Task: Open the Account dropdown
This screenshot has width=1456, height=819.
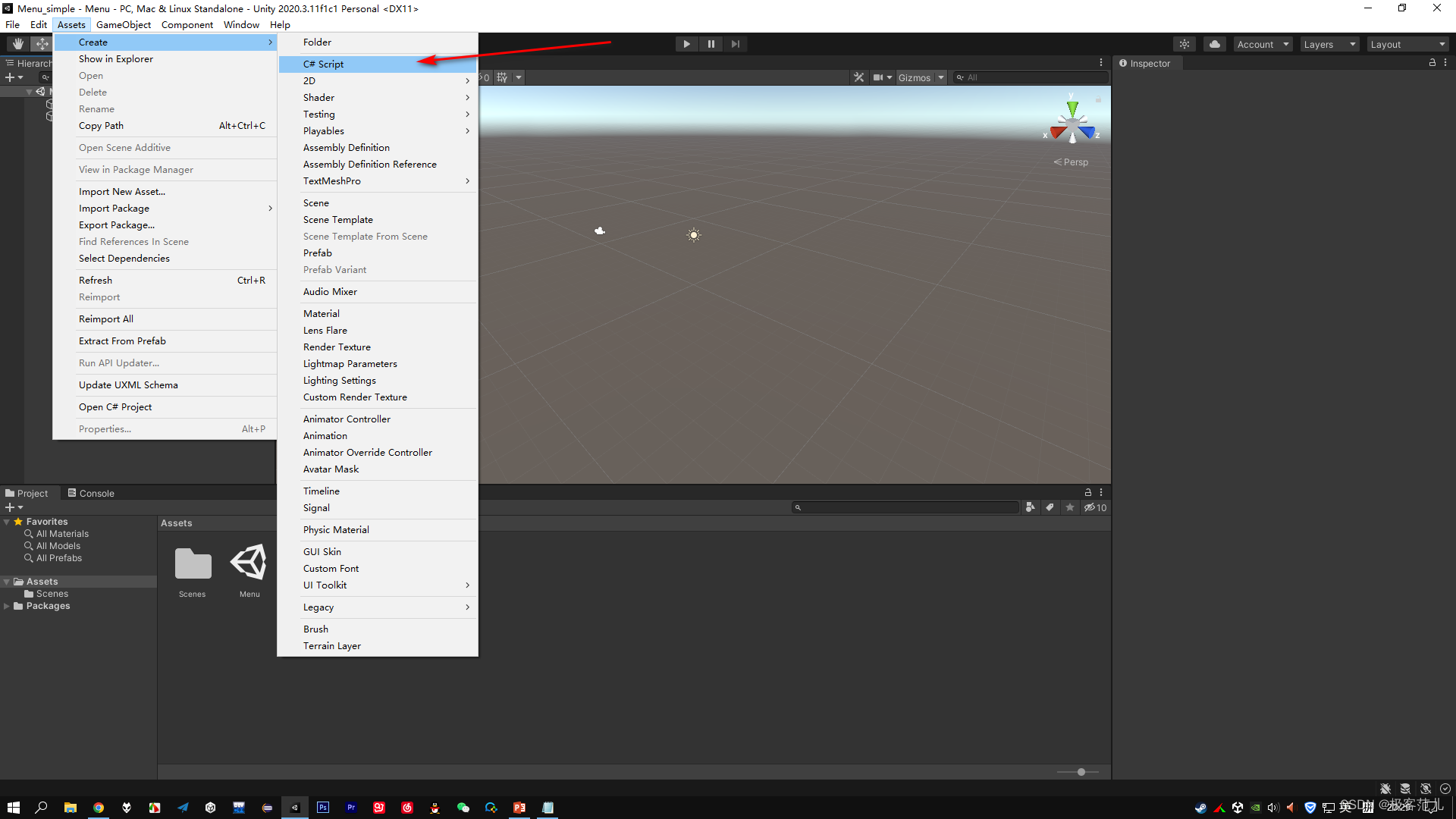Action: (1263, 44)
